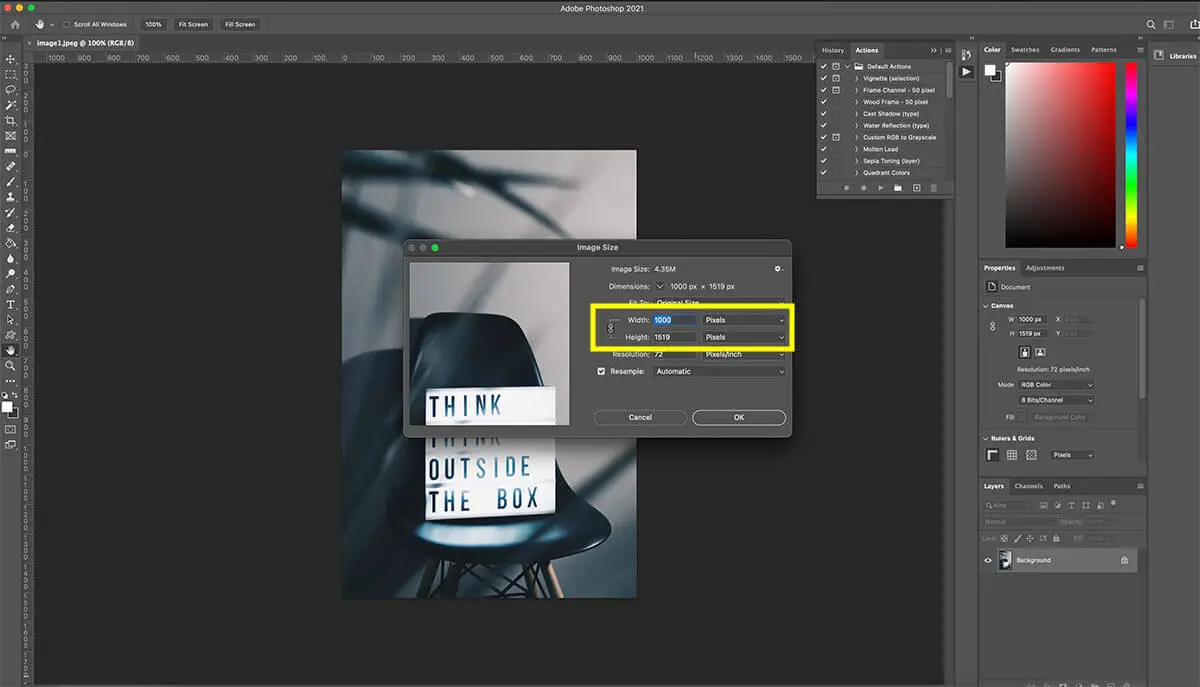Click OK in Image Size dialog

click(739, 417)
